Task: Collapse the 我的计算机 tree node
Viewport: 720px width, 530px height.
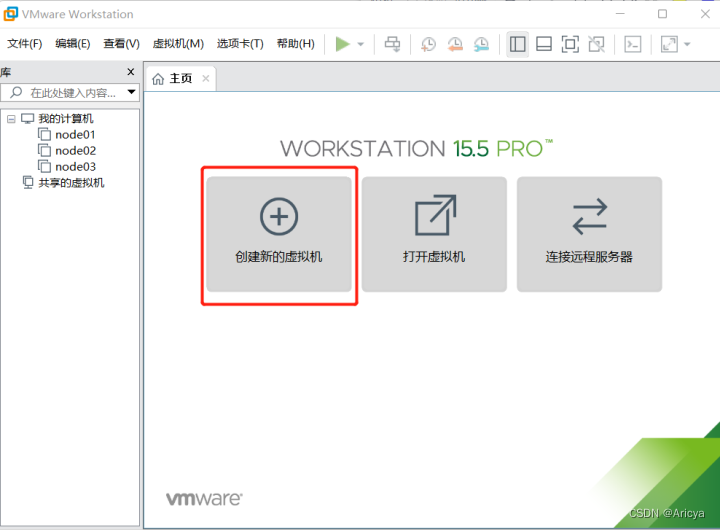Action: [11, 119]
